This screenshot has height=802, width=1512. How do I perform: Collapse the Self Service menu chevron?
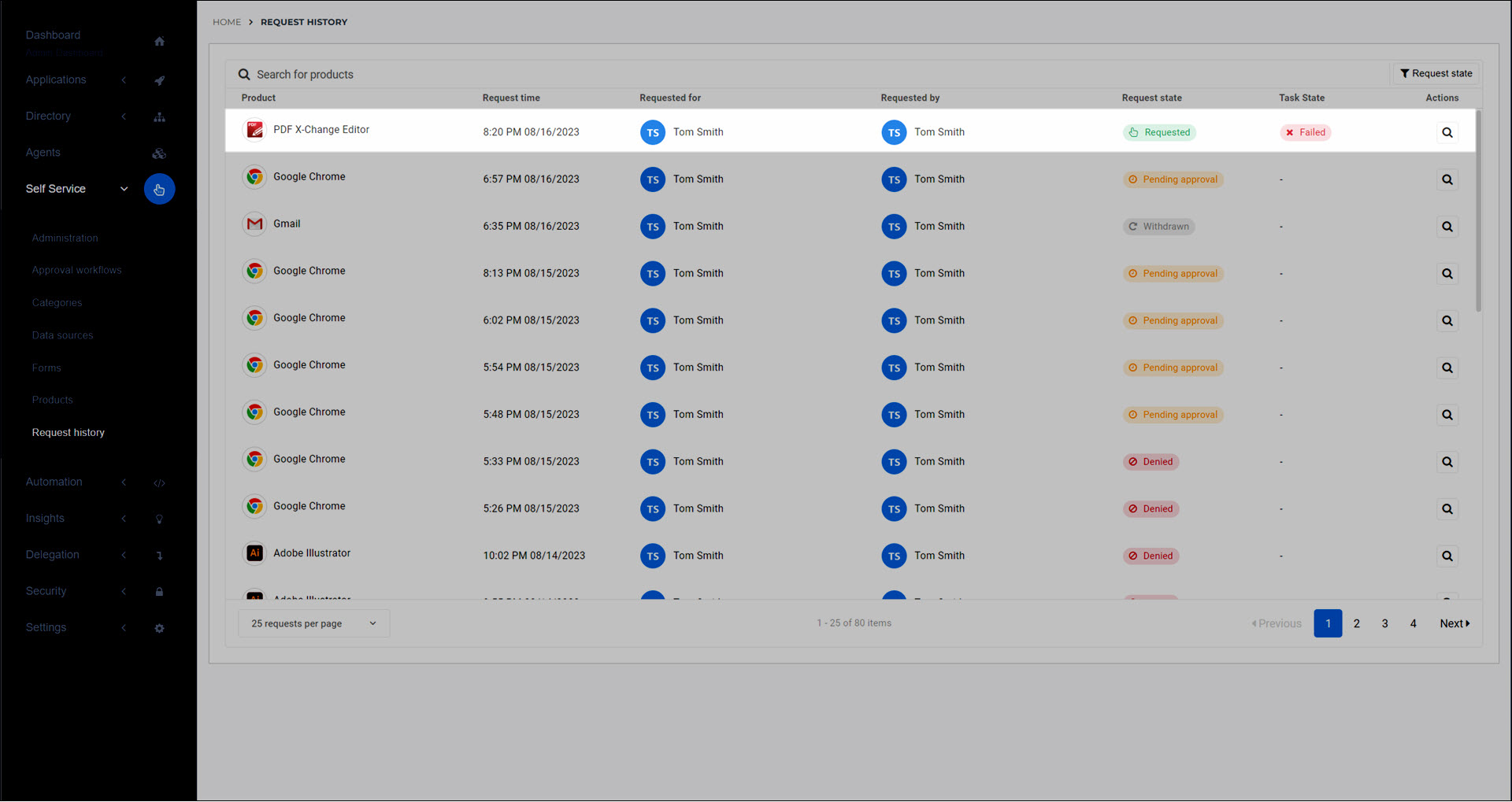coord(124,189)
